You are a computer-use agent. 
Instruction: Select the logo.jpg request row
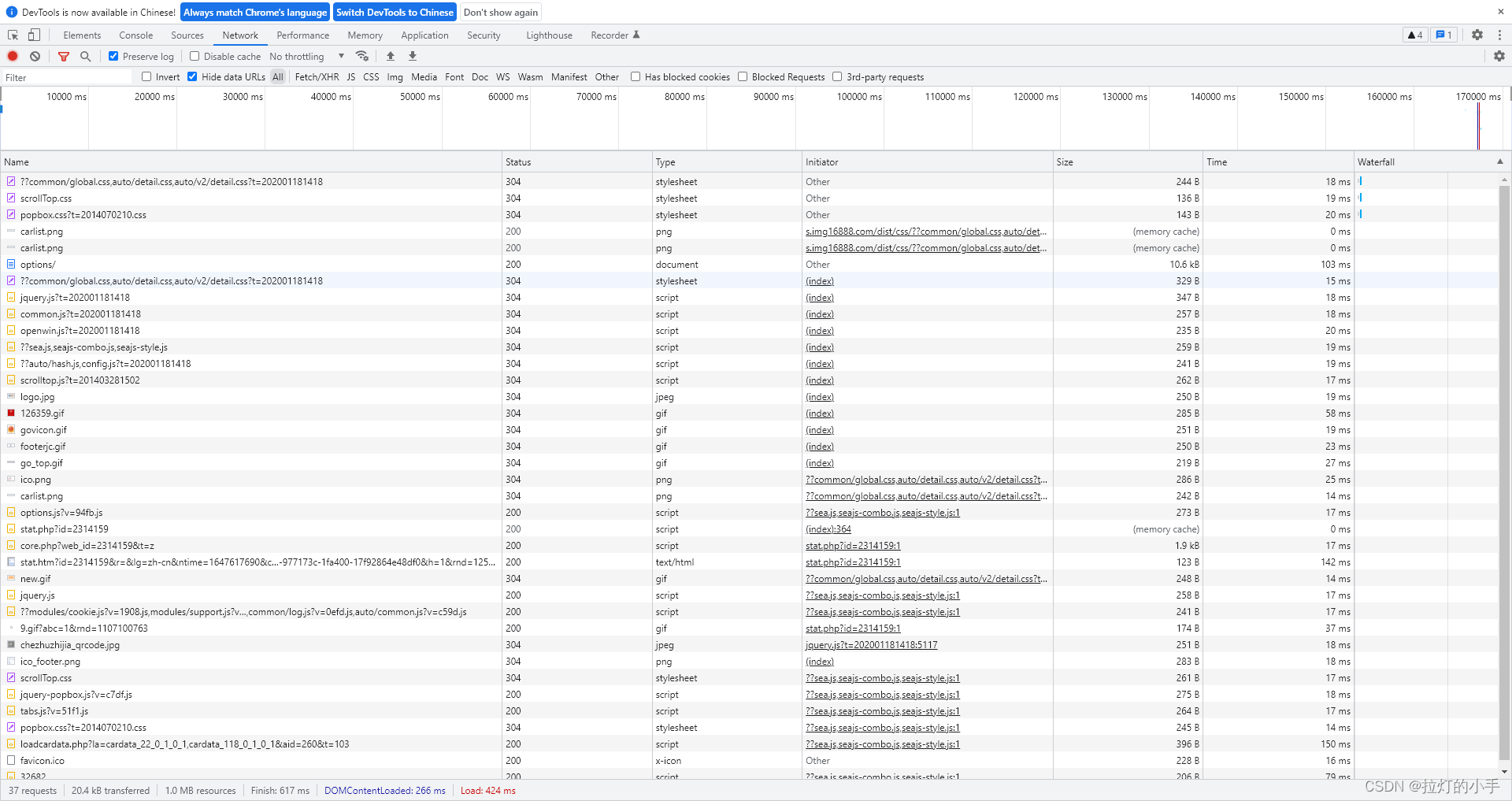749,397
